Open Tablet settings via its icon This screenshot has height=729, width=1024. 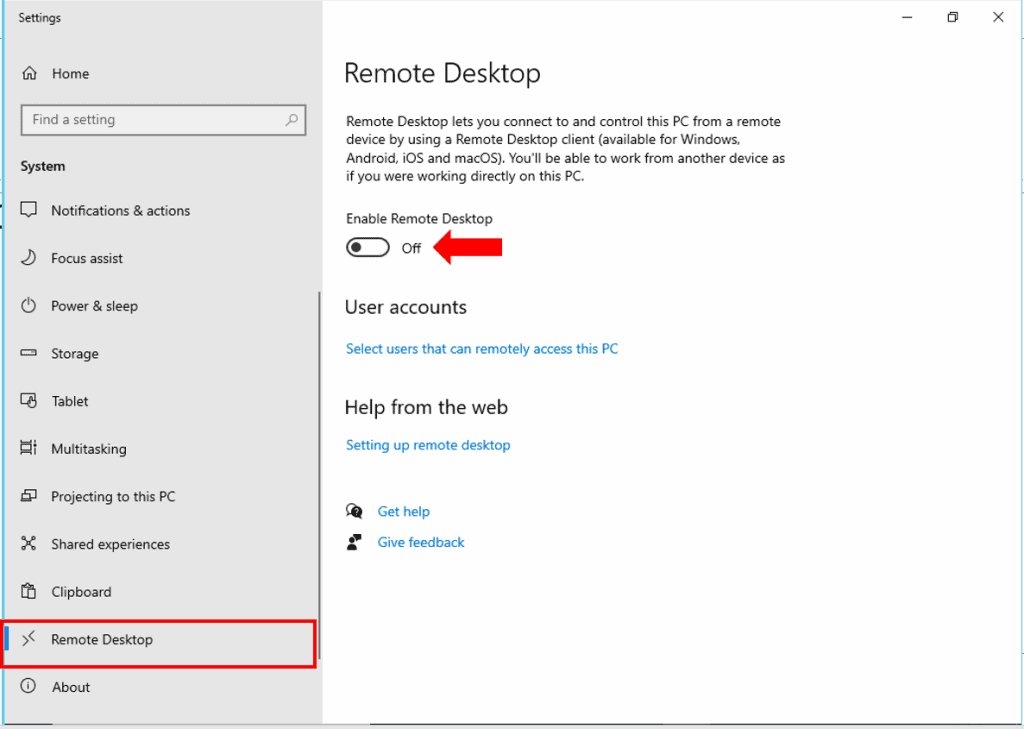coord(29,400)
